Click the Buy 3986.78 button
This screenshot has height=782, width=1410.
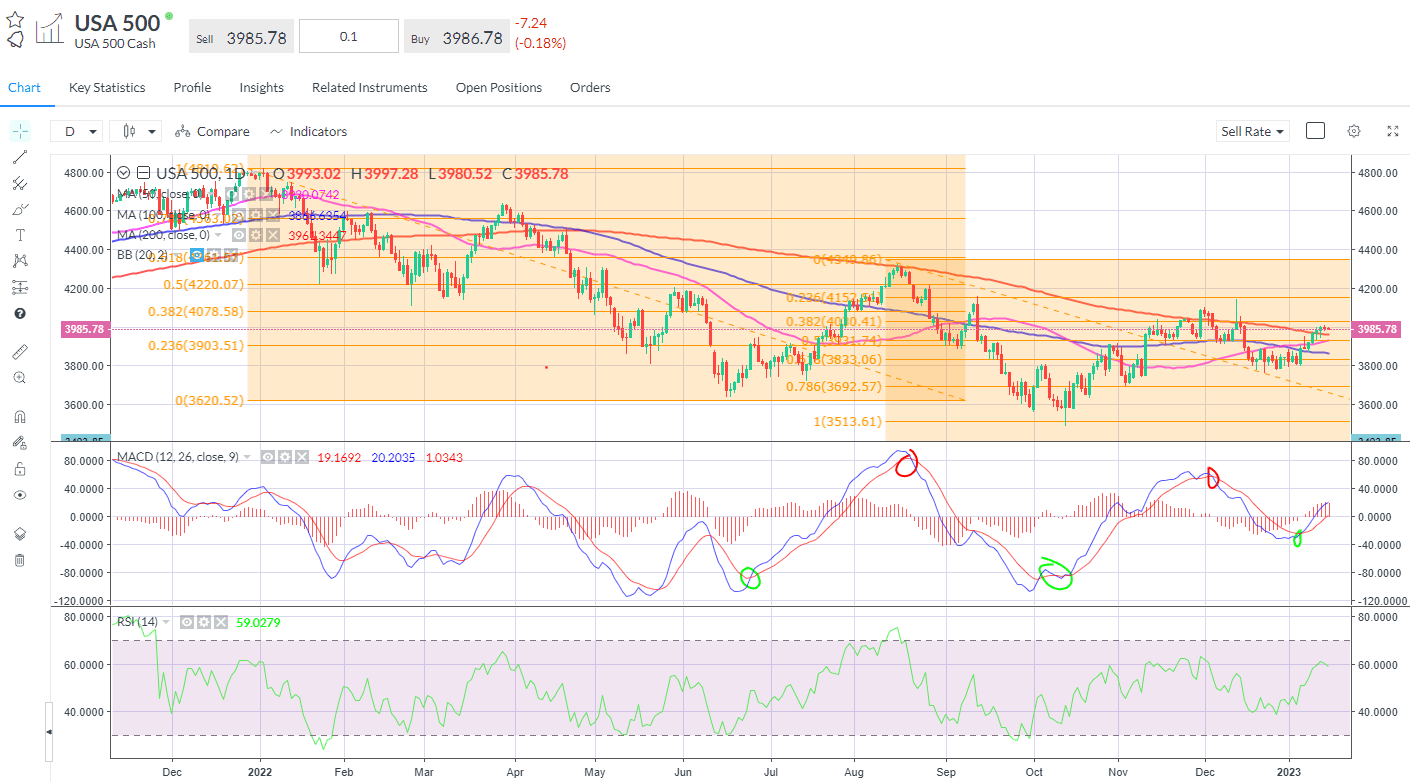(456, 37)
